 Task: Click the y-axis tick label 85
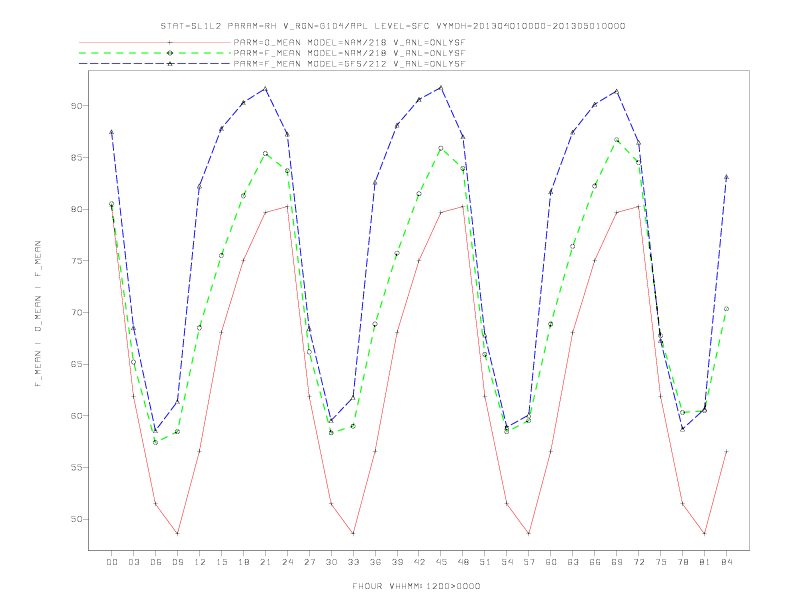tap(76, 158)
